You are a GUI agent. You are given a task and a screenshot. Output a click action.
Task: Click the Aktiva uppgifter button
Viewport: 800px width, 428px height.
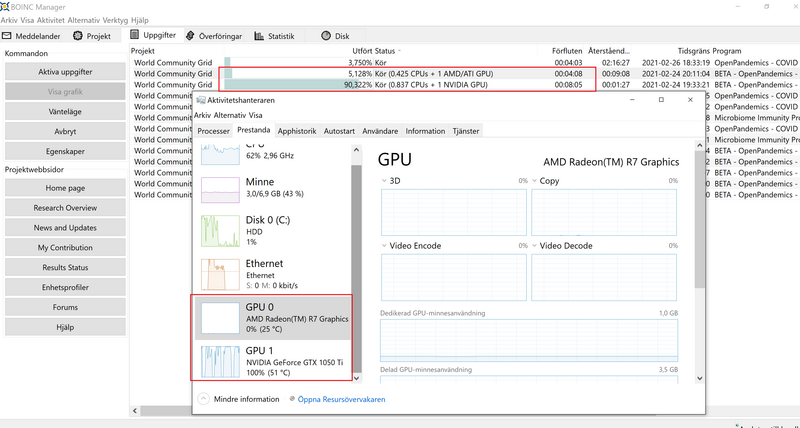pyautogui.click(x=65, y=72)
